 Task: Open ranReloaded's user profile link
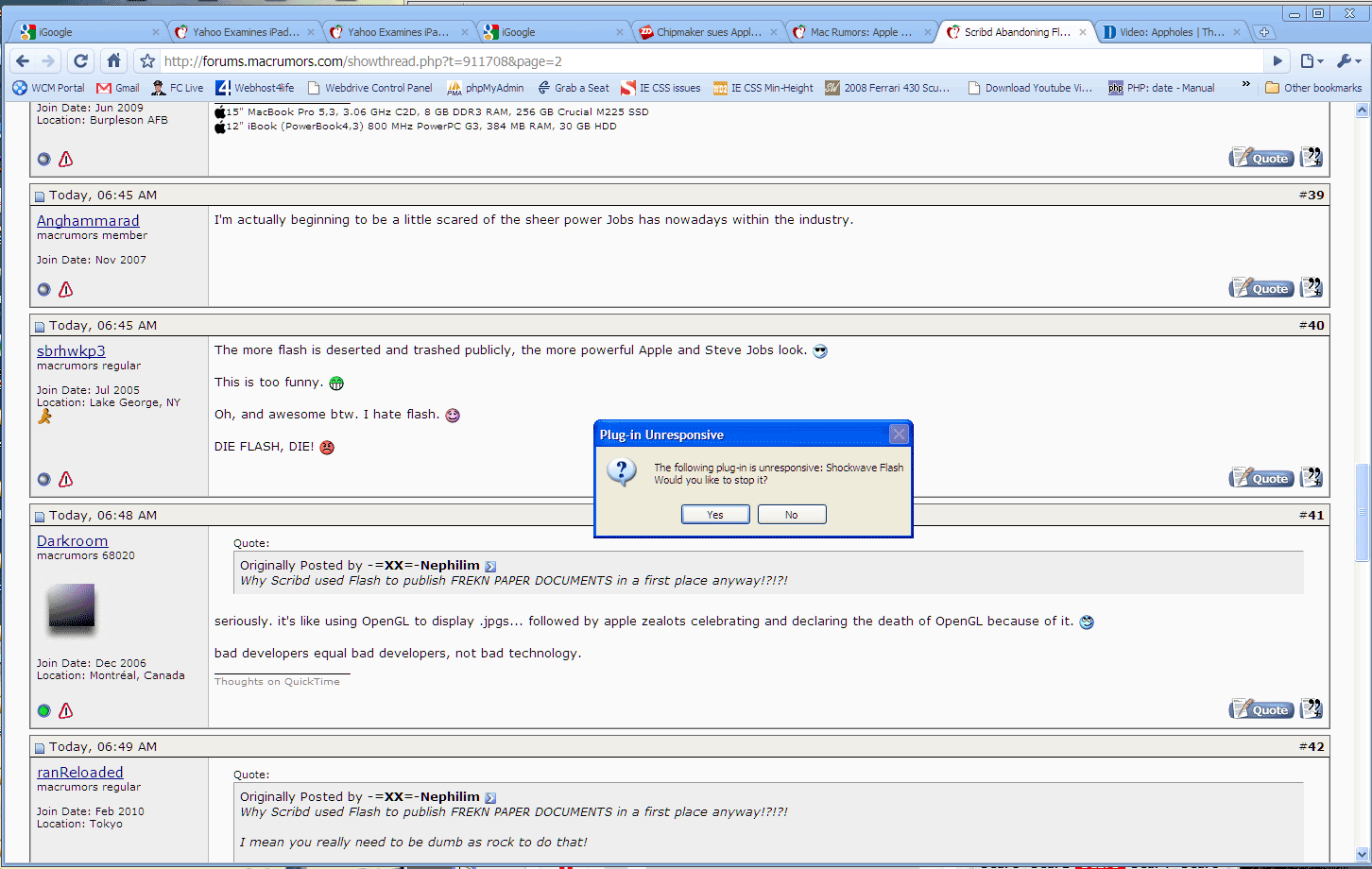click(80, 773)
